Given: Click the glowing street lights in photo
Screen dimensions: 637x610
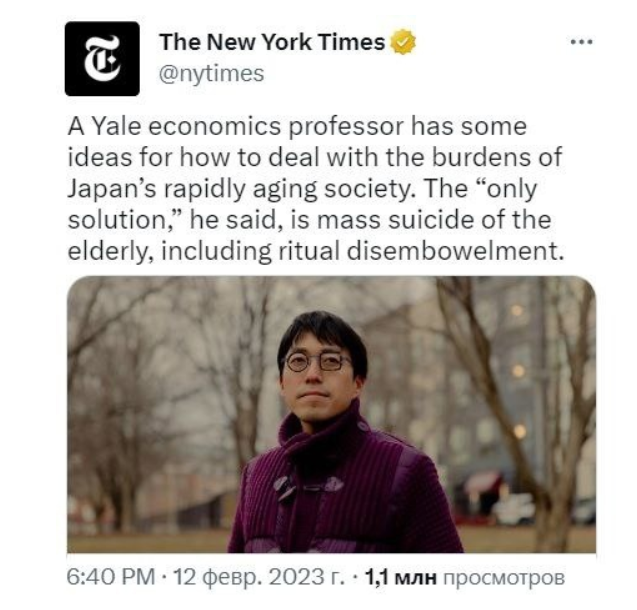Looking at the screenshot, I should point(518,371).
